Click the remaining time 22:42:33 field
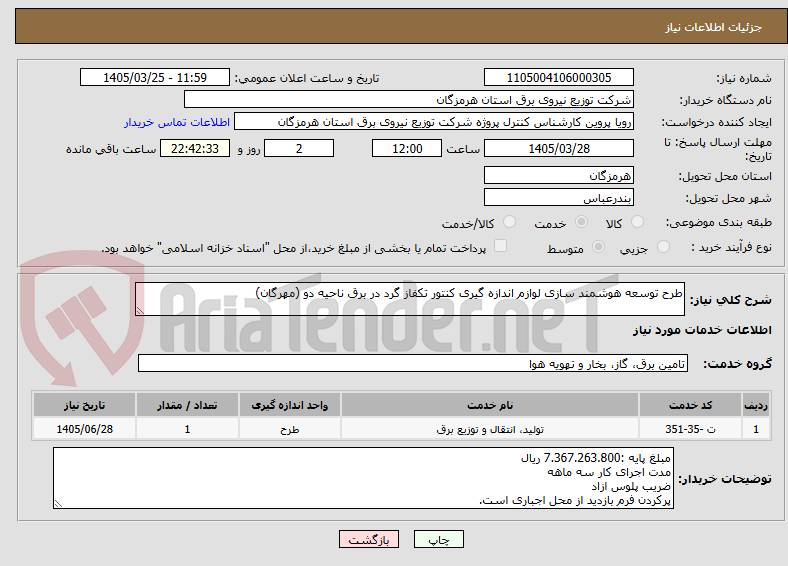788x566 pixels. [195, 148]
